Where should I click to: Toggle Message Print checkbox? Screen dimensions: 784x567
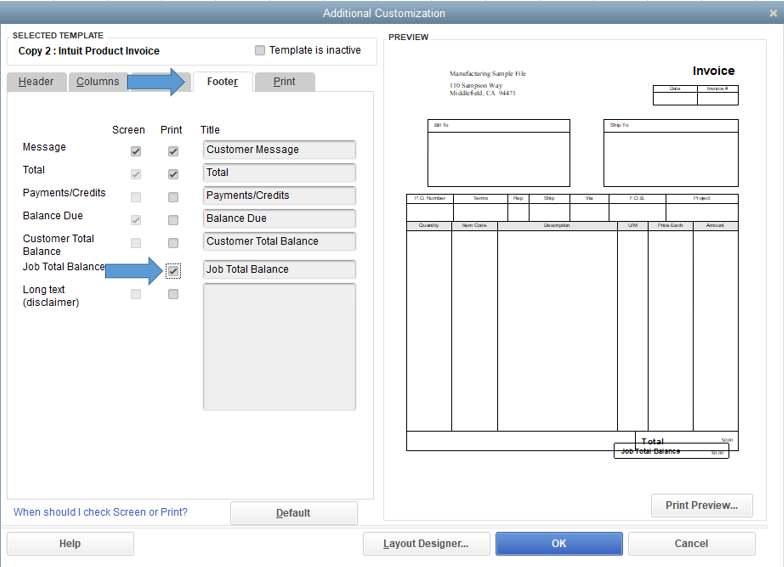[x=173, y=151]
